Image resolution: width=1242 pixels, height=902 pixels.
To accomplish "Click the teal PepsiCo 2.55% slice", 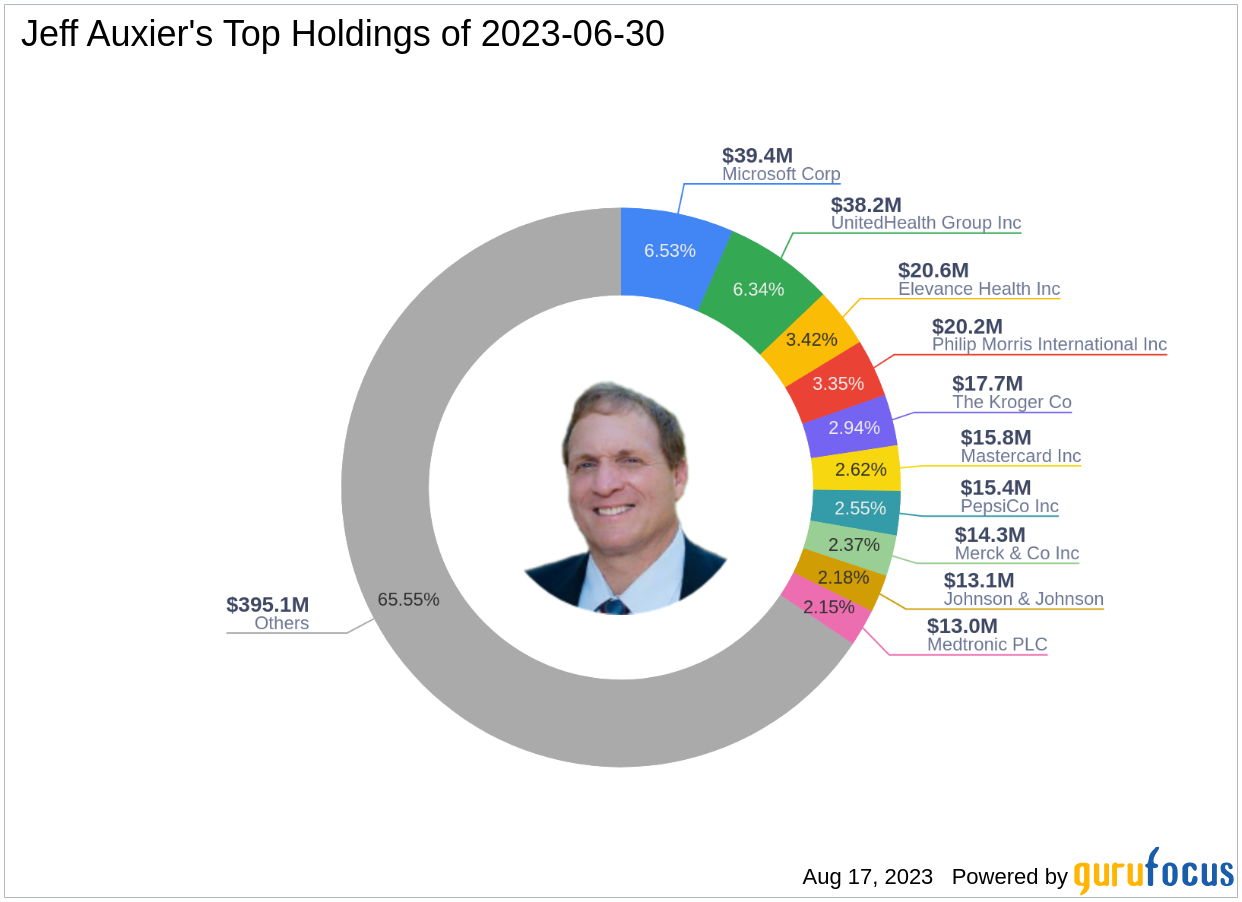I will pyautogui.click(x=857, y=507).
